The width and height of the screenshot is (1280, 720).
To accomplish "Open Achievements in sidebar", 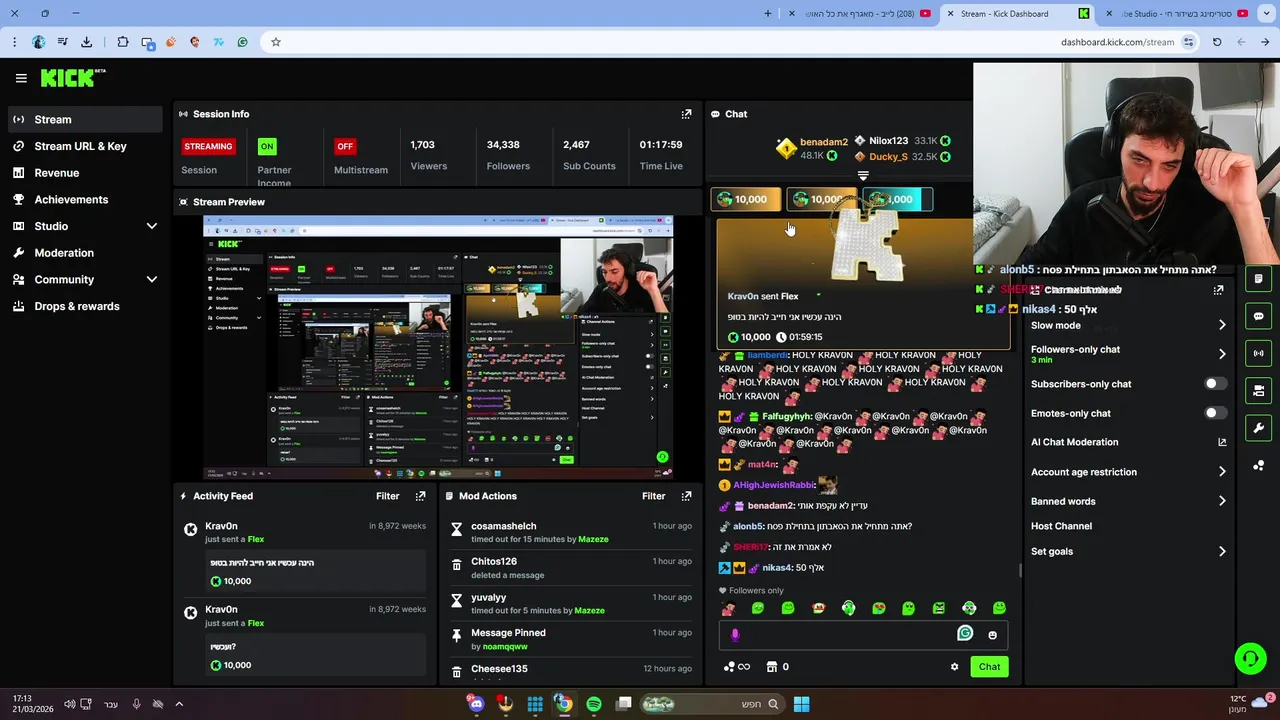I will click(x=85, y=199).
